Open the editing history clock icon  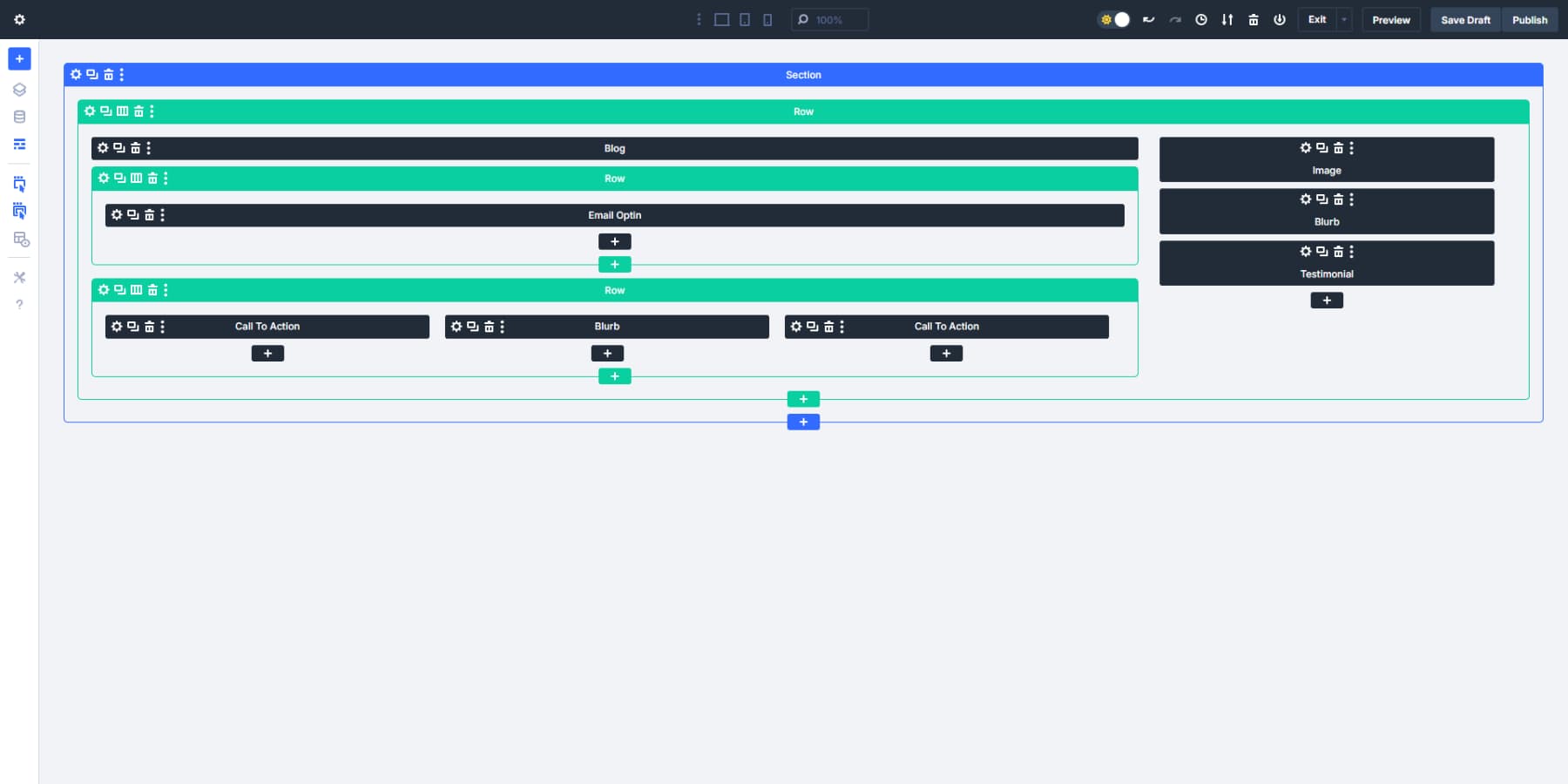point(1201,18)
